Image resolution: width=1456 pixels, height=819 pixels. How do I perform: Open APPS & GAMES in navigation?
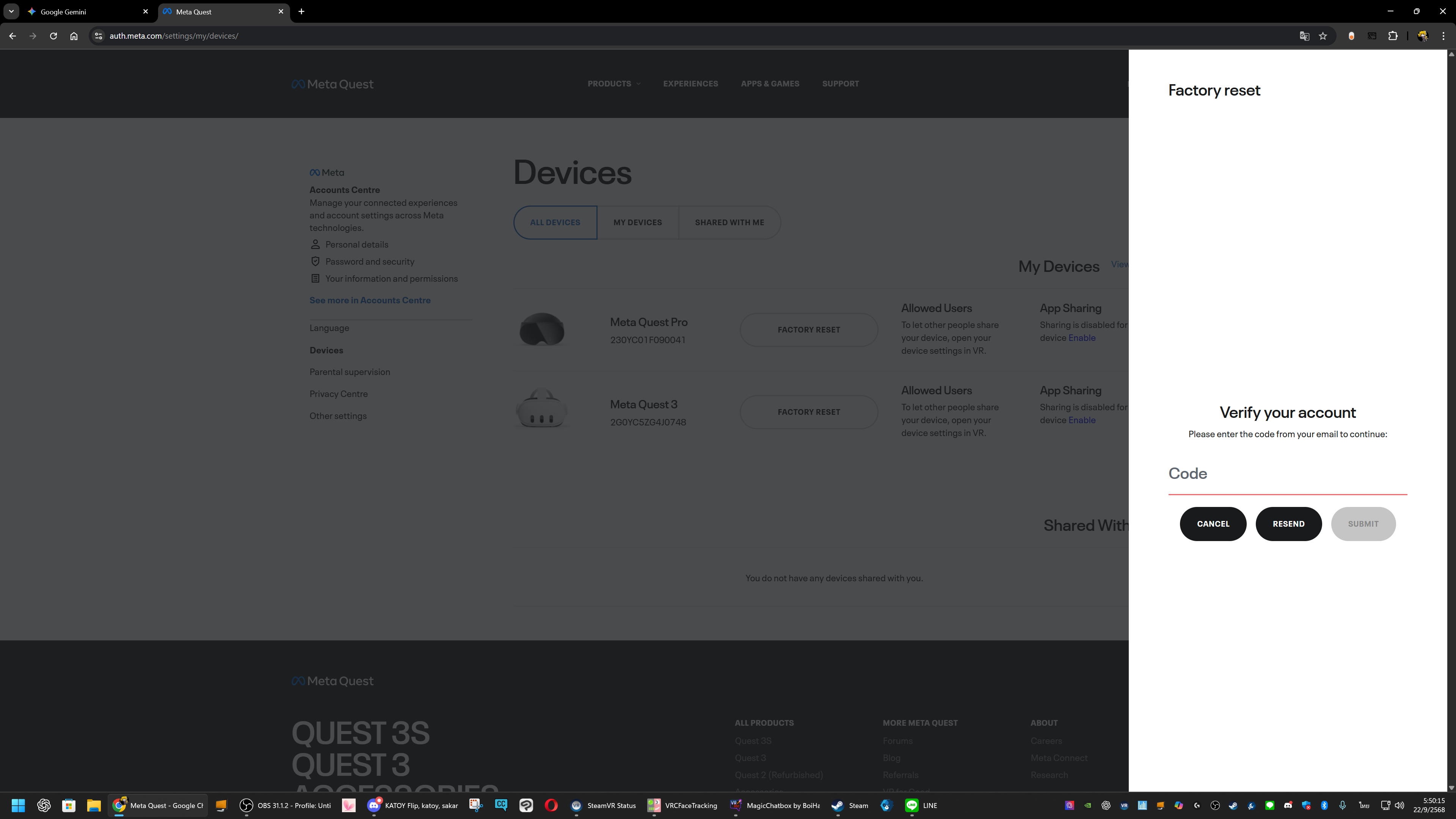click(770, 84)
